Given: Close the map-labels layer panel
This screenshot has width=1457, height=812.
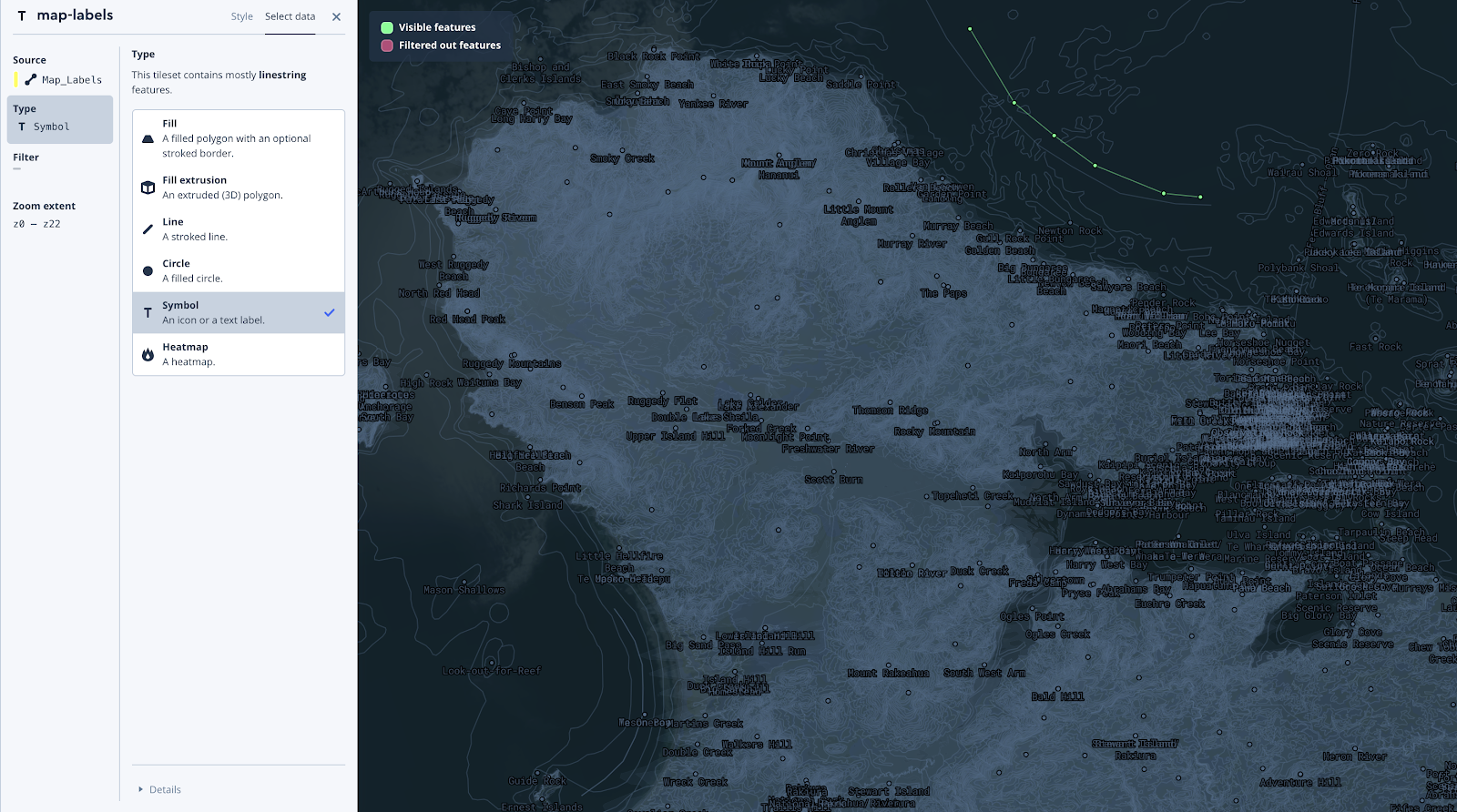Looking at the screenshot, I should click(337, 16).
